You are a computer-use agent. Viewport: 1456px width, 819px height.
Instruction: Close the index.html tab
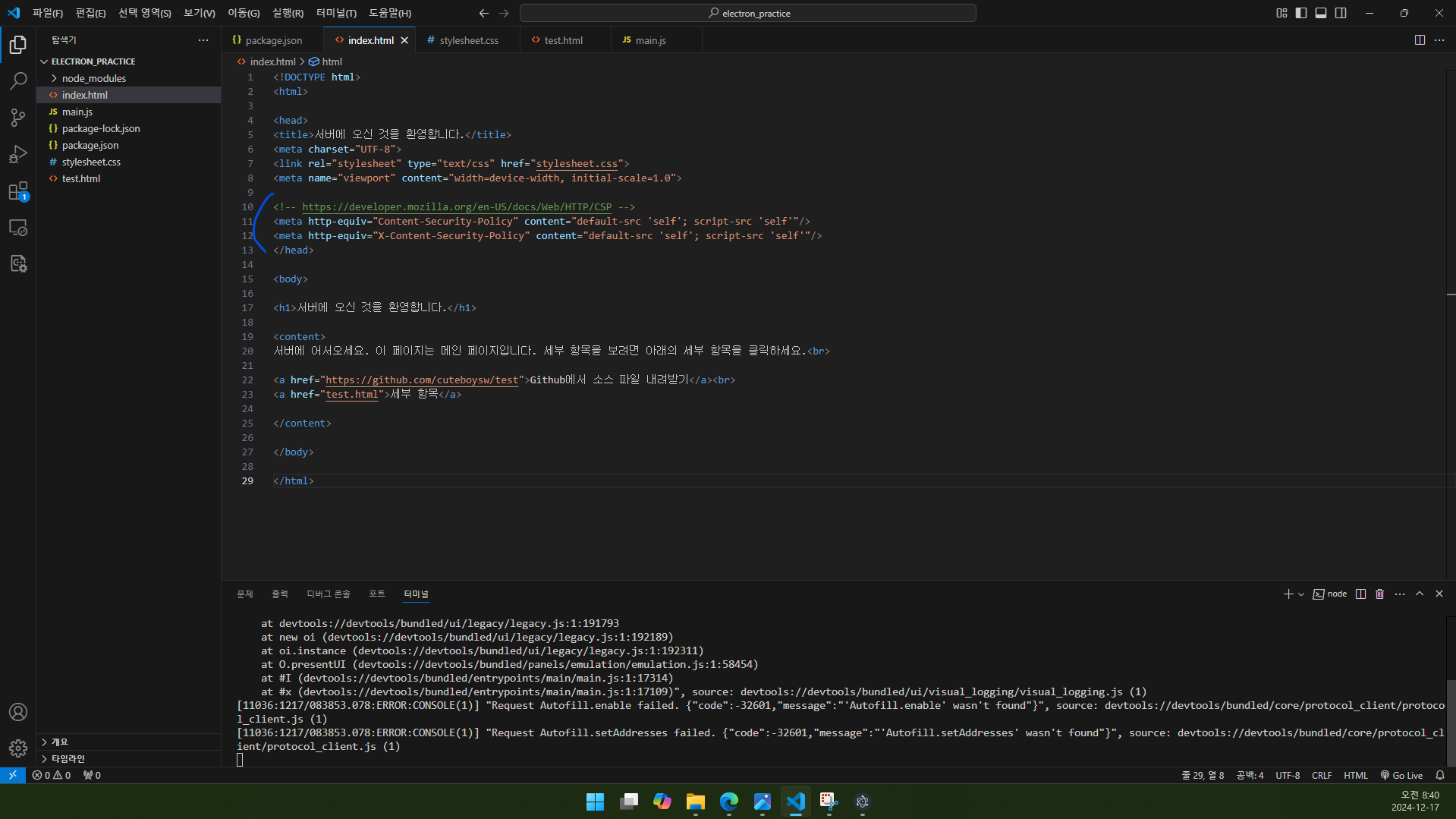(x=404, y=40)
